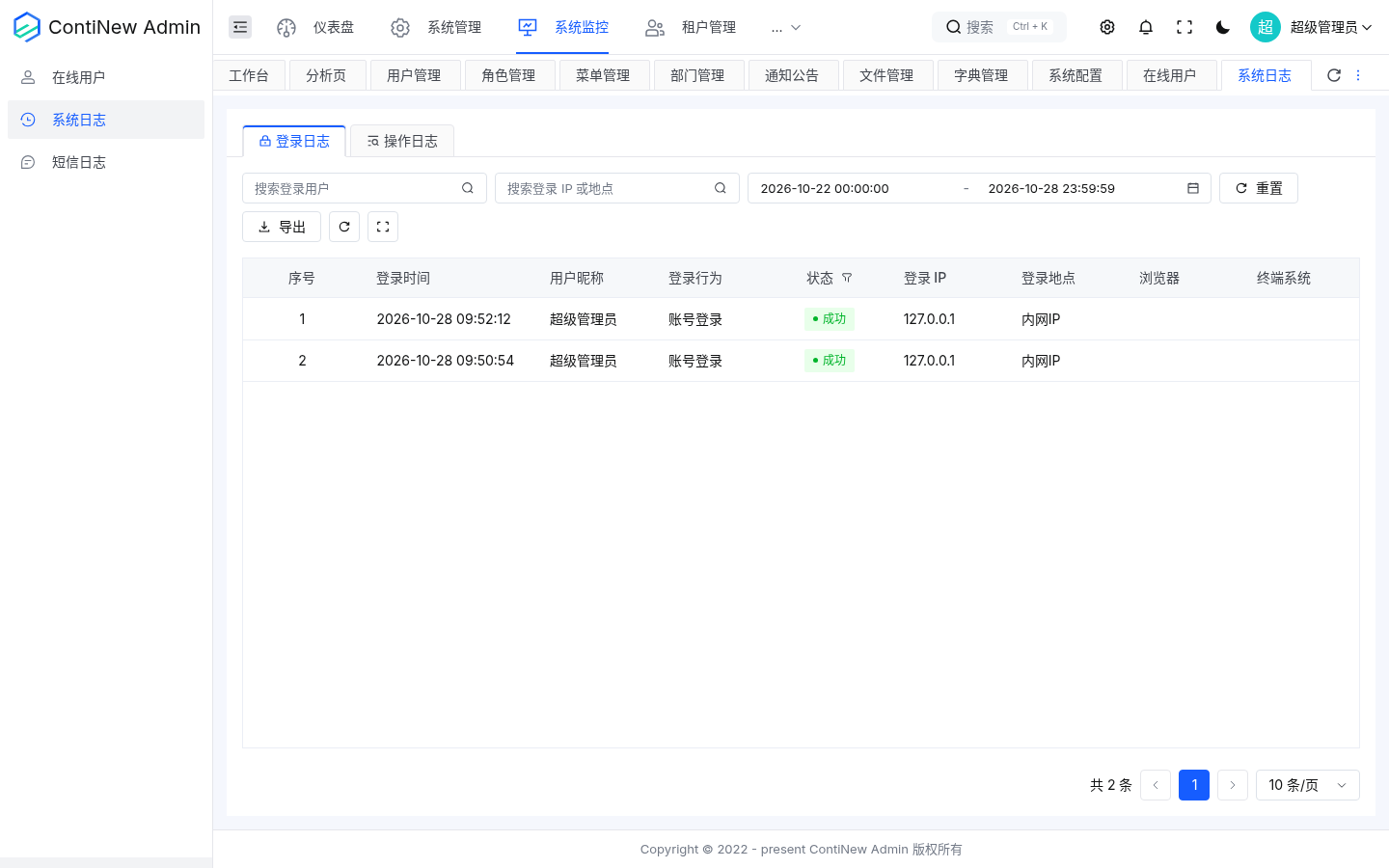Open 短信日志 in sidebar
The height and width of the screenshot is (868, 1389).
point(106,162)
